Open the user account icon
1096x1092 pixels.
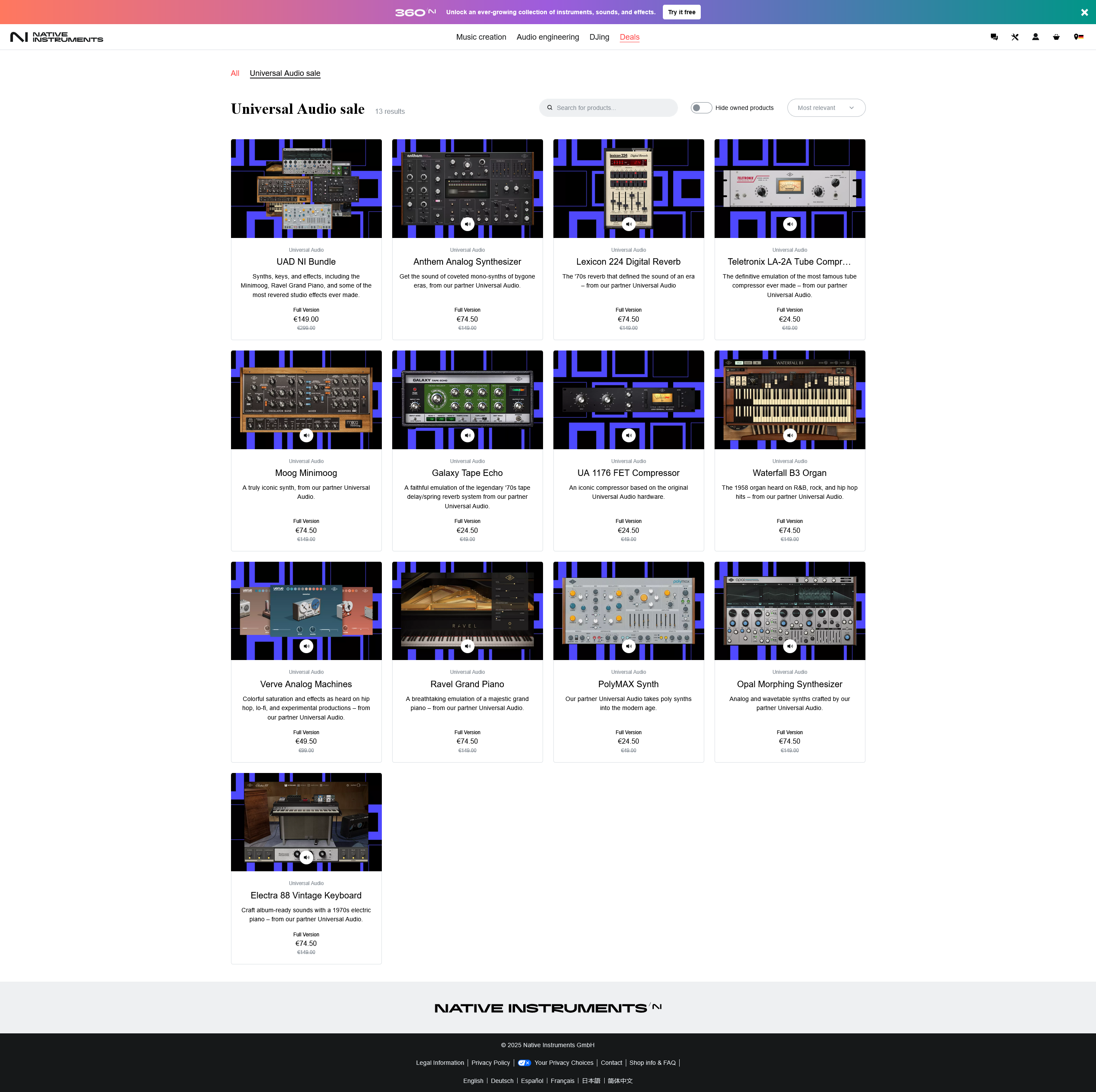tap(1035, 37)
